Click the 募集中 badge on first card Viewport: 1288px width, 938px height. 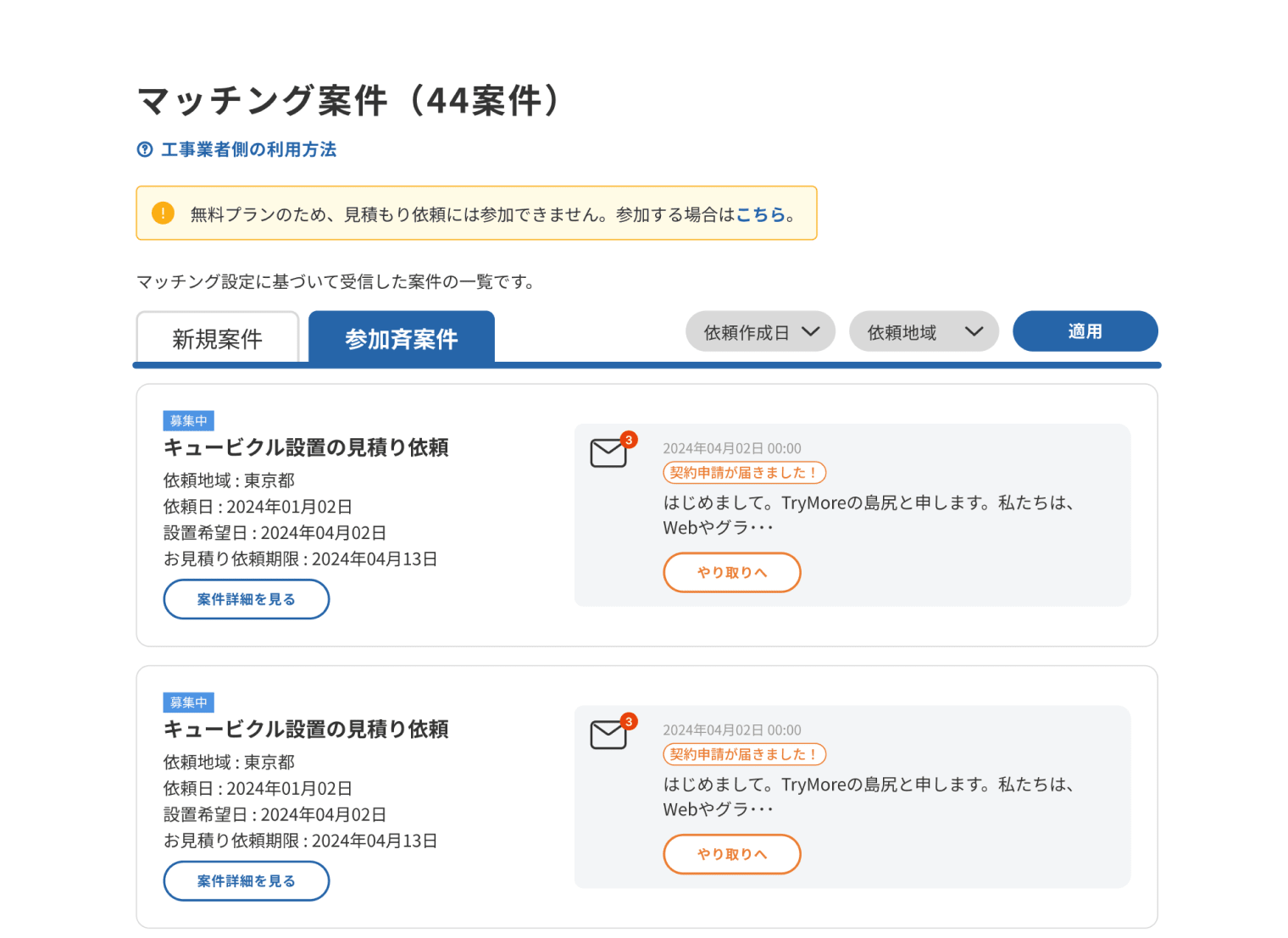pos(188,421)
